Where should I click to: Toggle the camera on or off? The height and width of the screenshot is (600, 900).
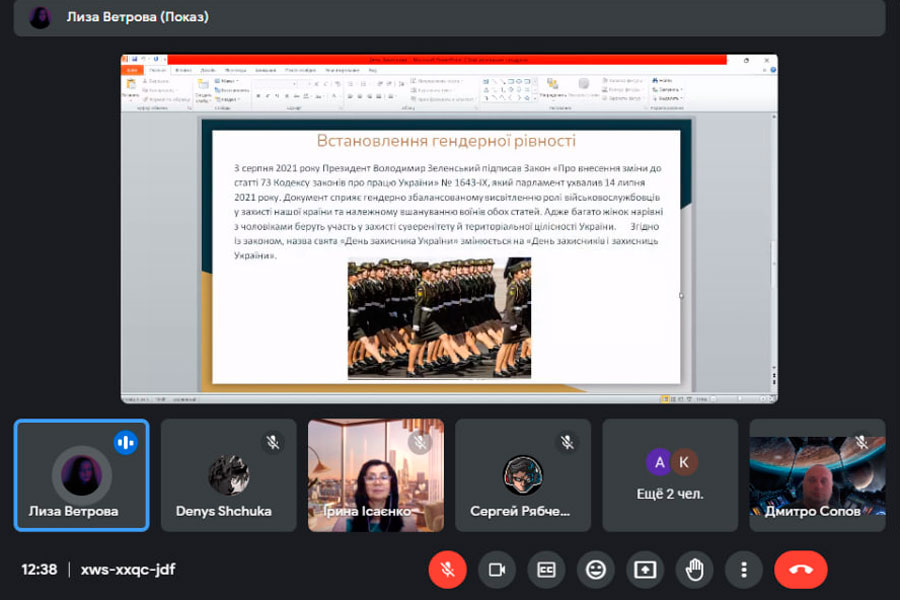click(x=497, y=569)
